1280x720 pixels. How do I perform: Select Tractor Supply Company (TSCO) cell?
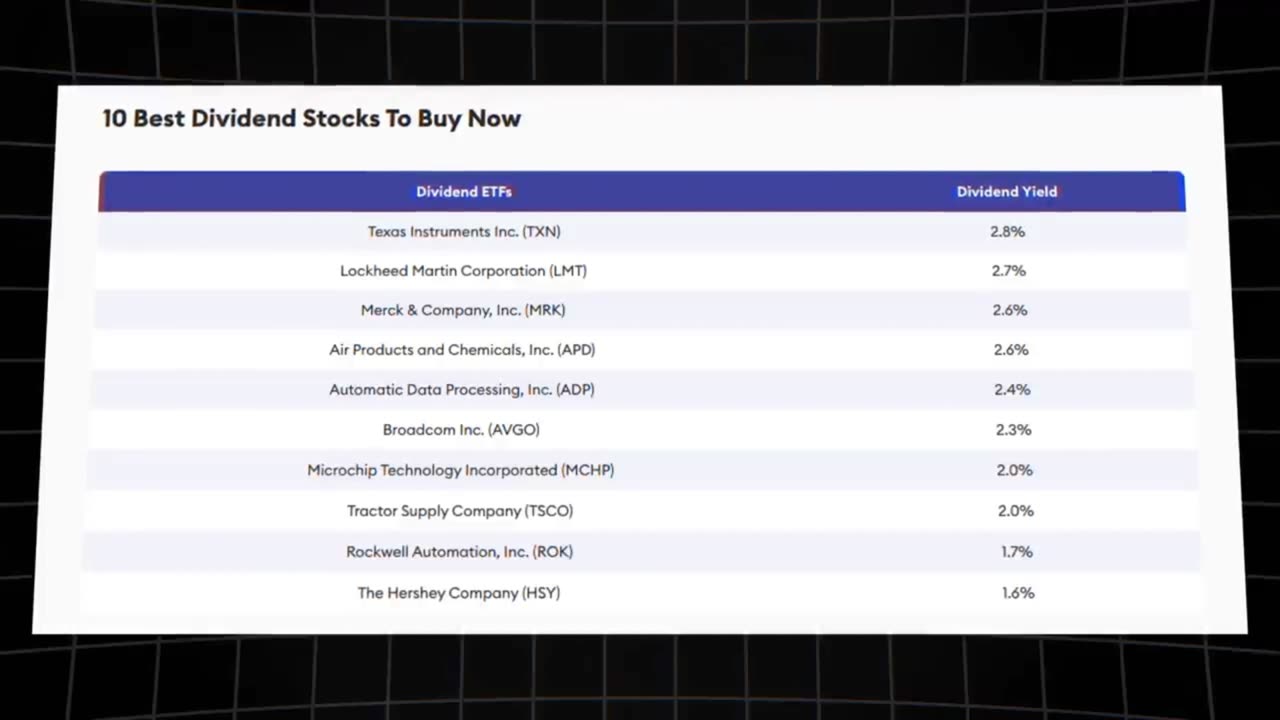[460, 511]
